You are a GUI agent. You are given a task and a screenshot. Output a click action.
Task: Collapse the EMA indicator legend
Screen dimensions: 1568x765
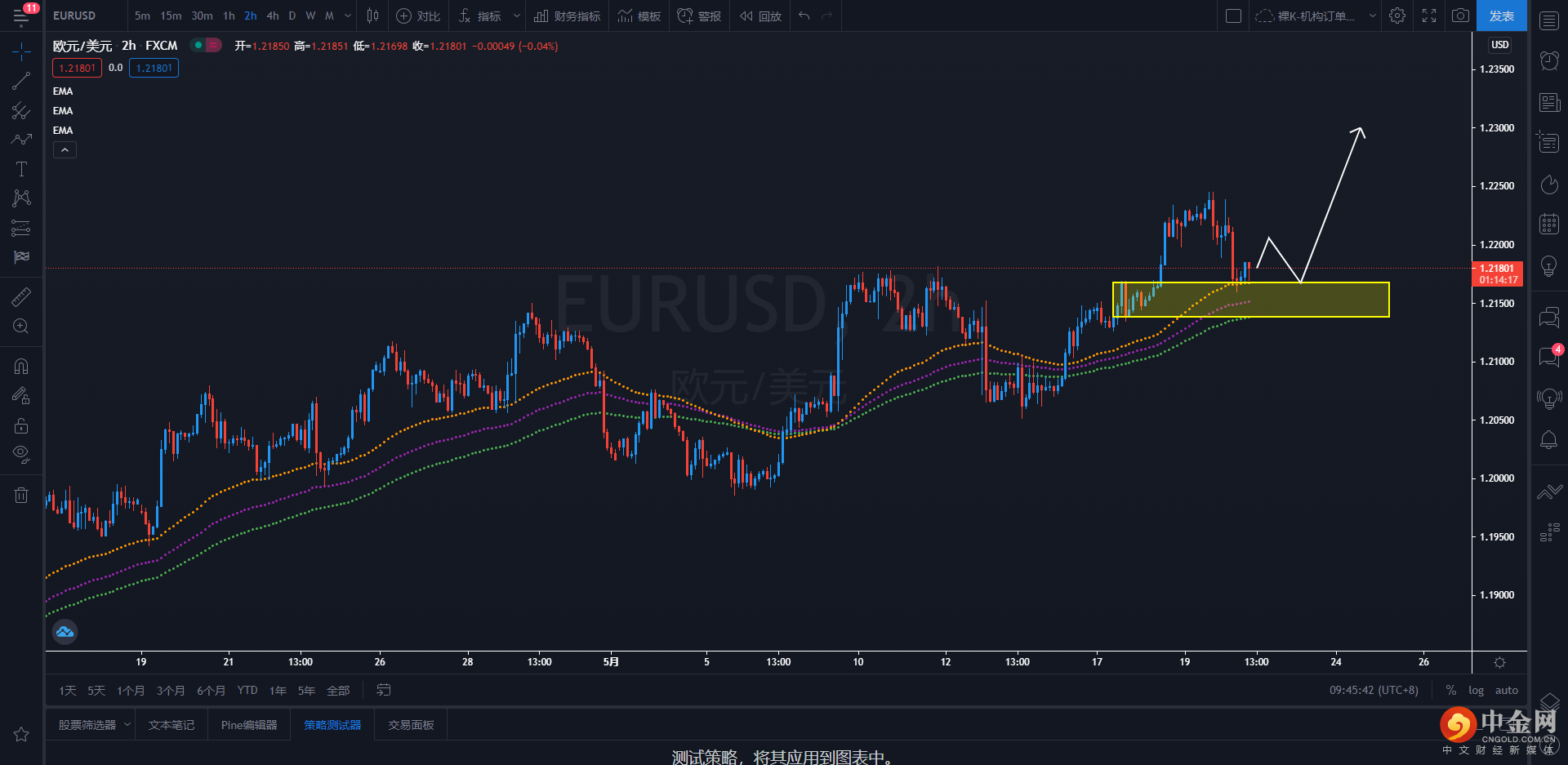65,150
